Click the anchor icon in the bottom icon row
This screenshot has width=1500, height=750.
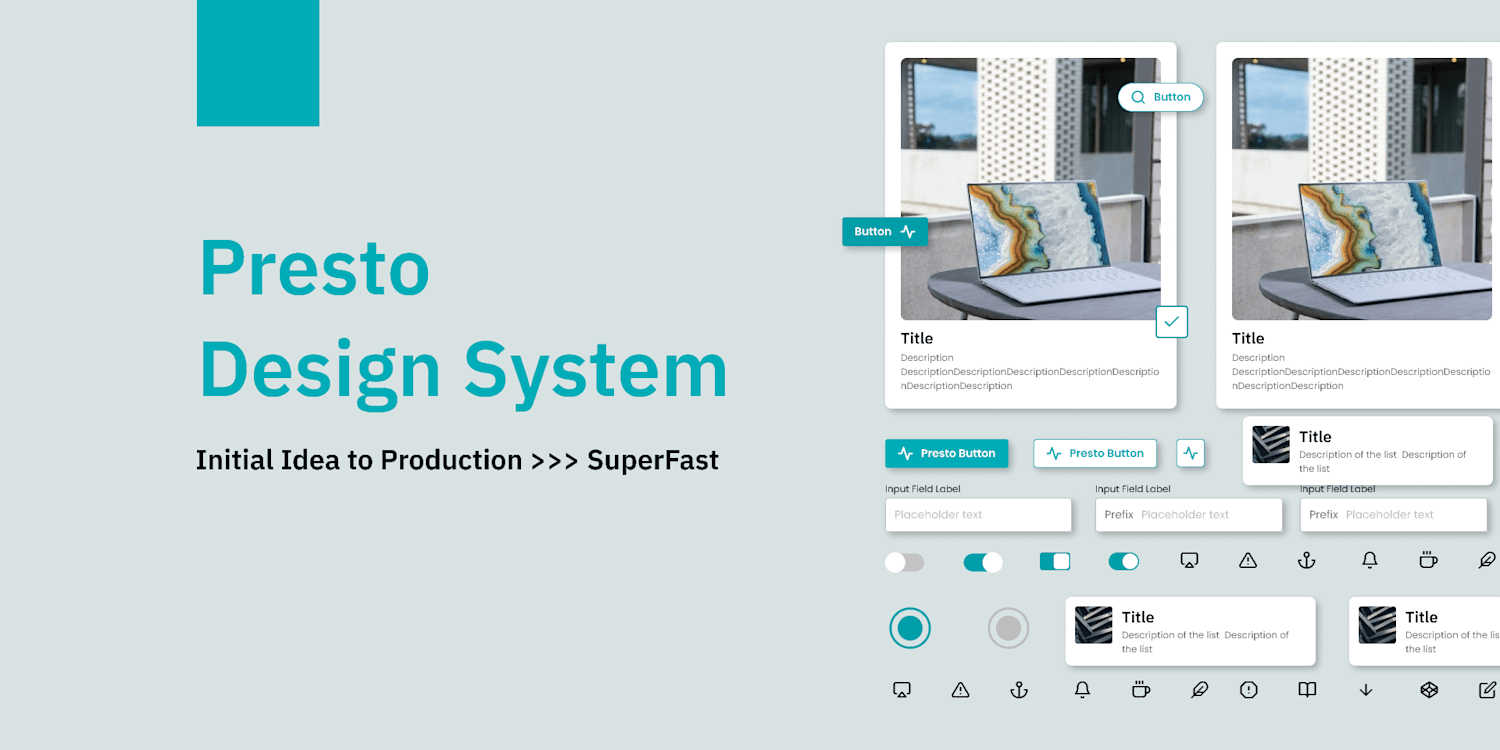pos(1018,689)
